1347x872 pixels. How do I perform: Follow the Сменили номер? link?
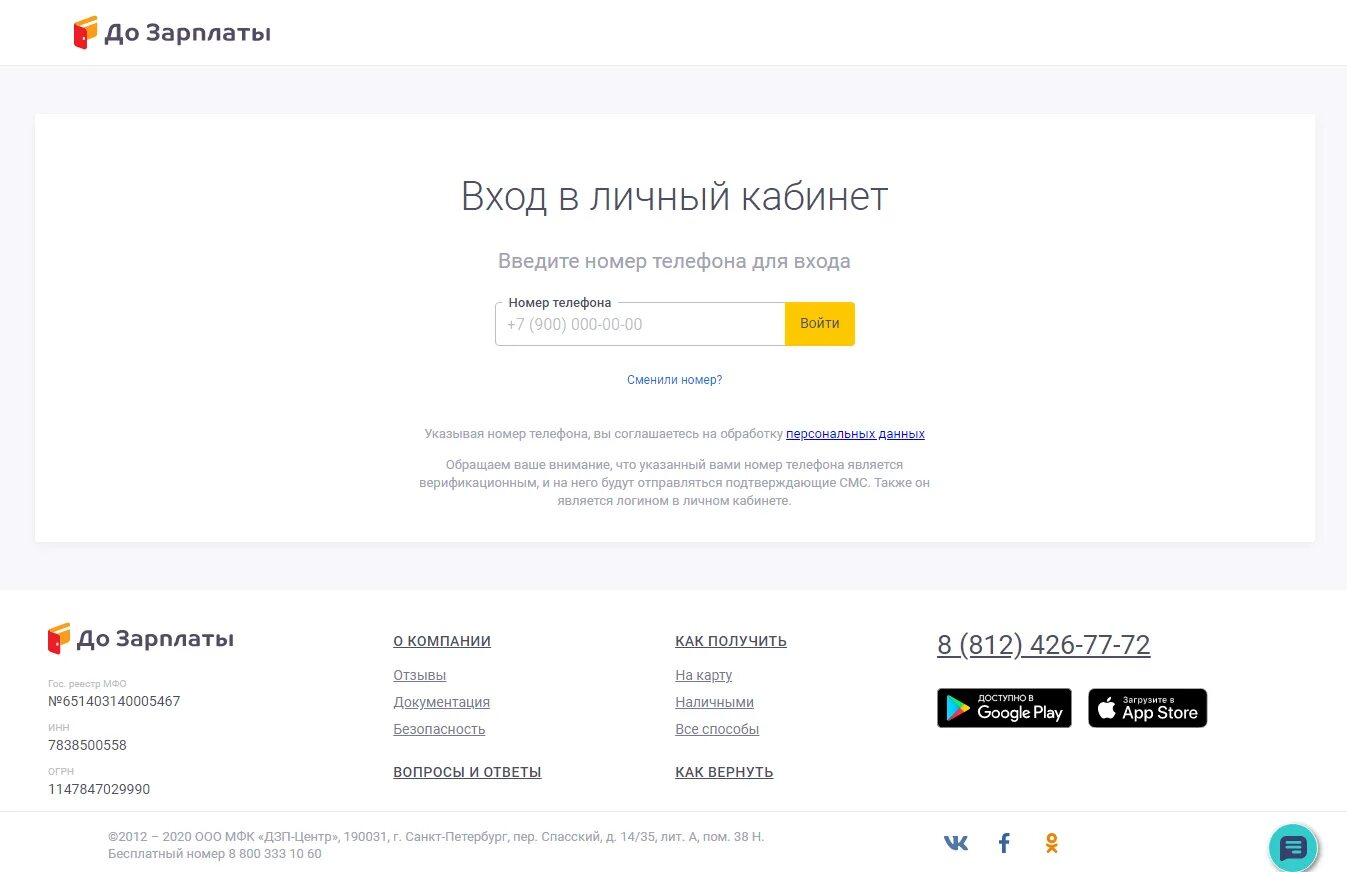(674, 380)
